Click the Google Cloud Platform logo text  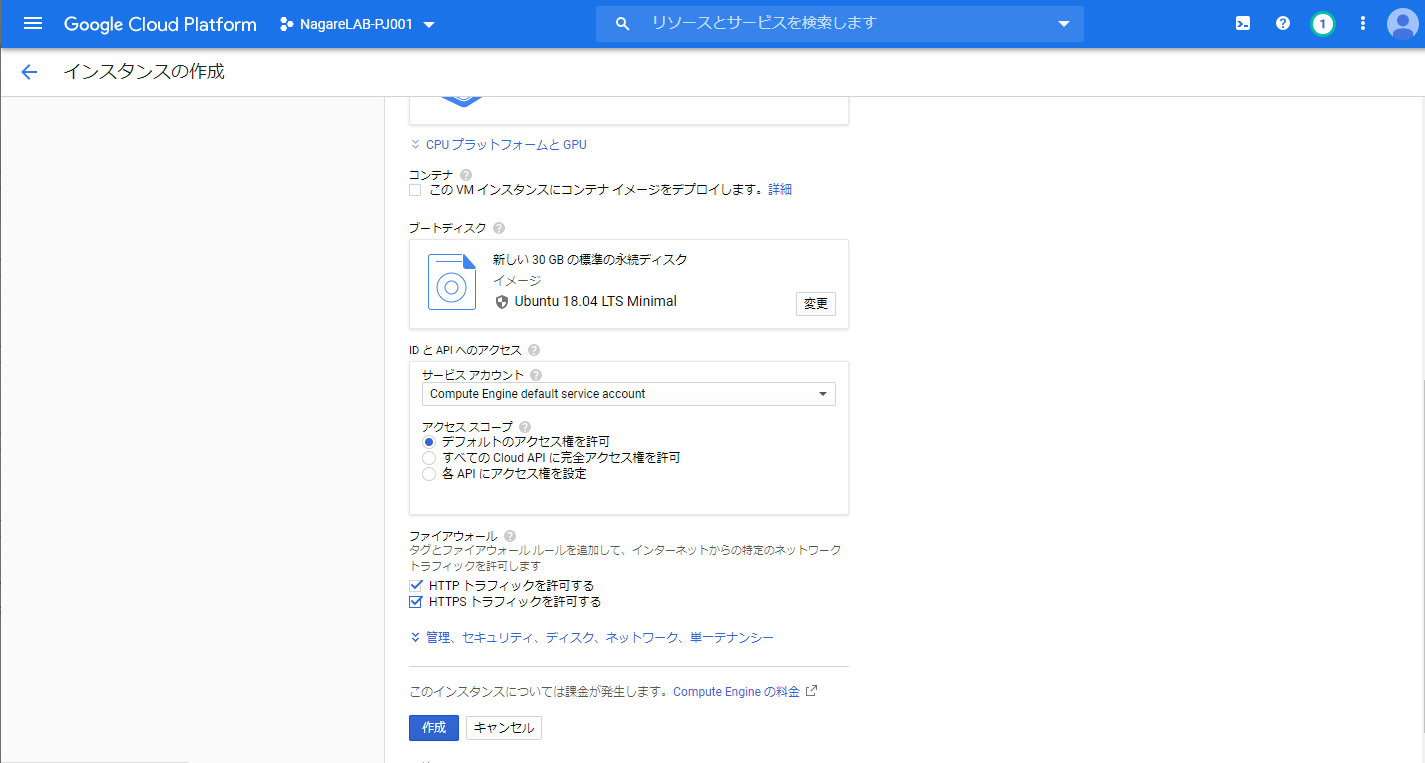tap(160, 24)
